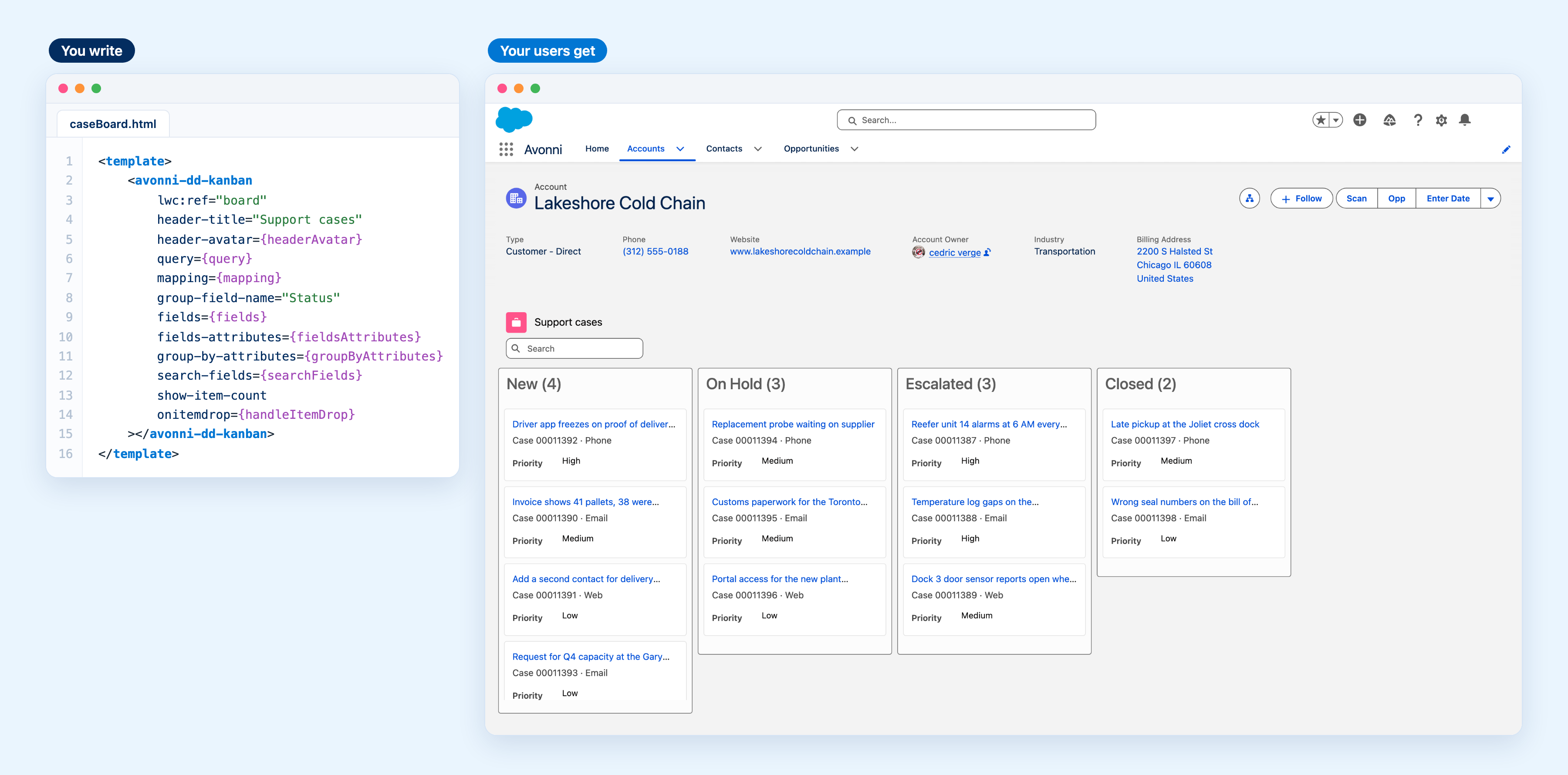Click the Favorites star icon

pyautogui.click(x=1320, y=120)
